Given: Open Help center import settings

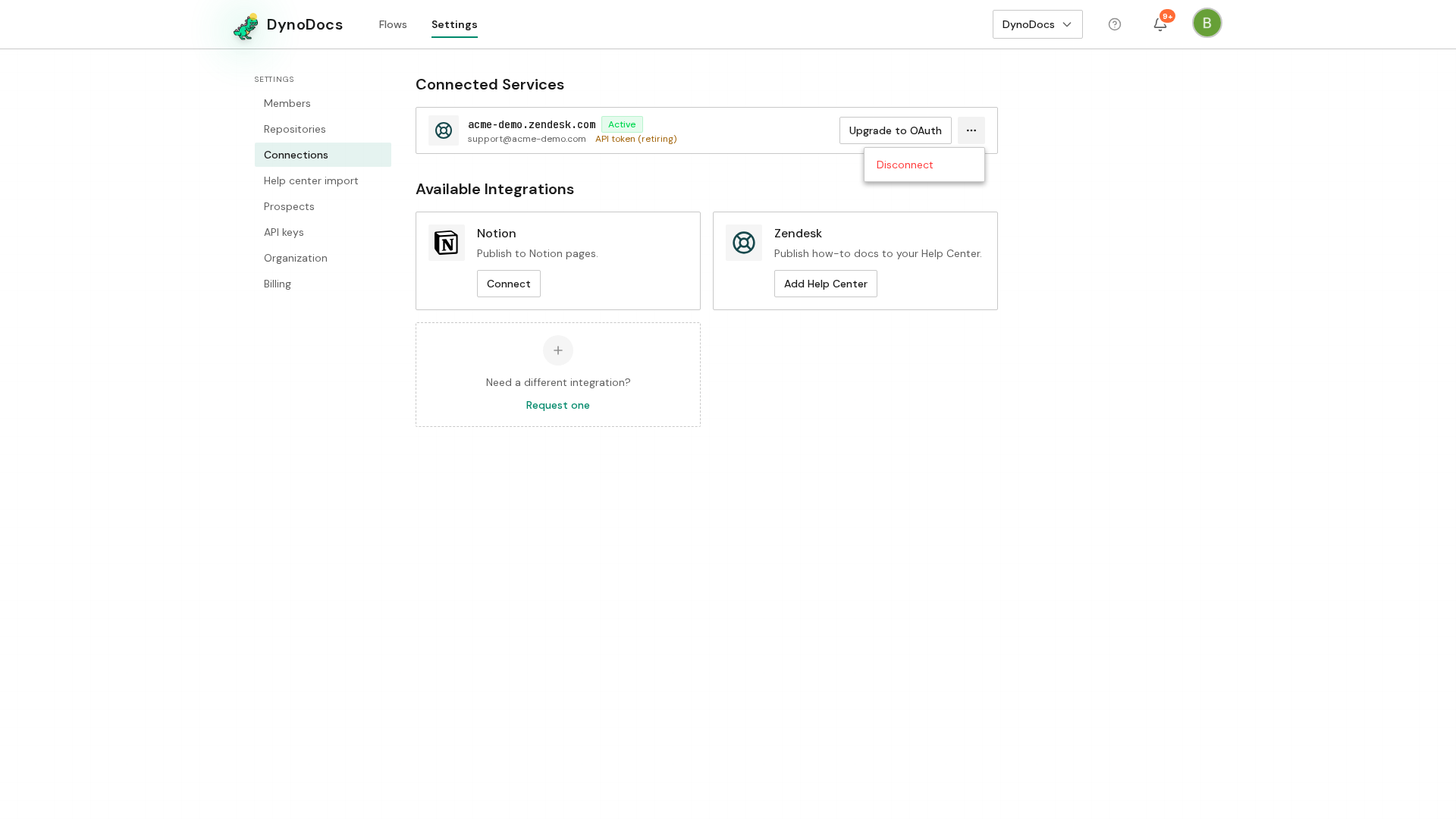Looking at the screenshot, I should point(323,180).
